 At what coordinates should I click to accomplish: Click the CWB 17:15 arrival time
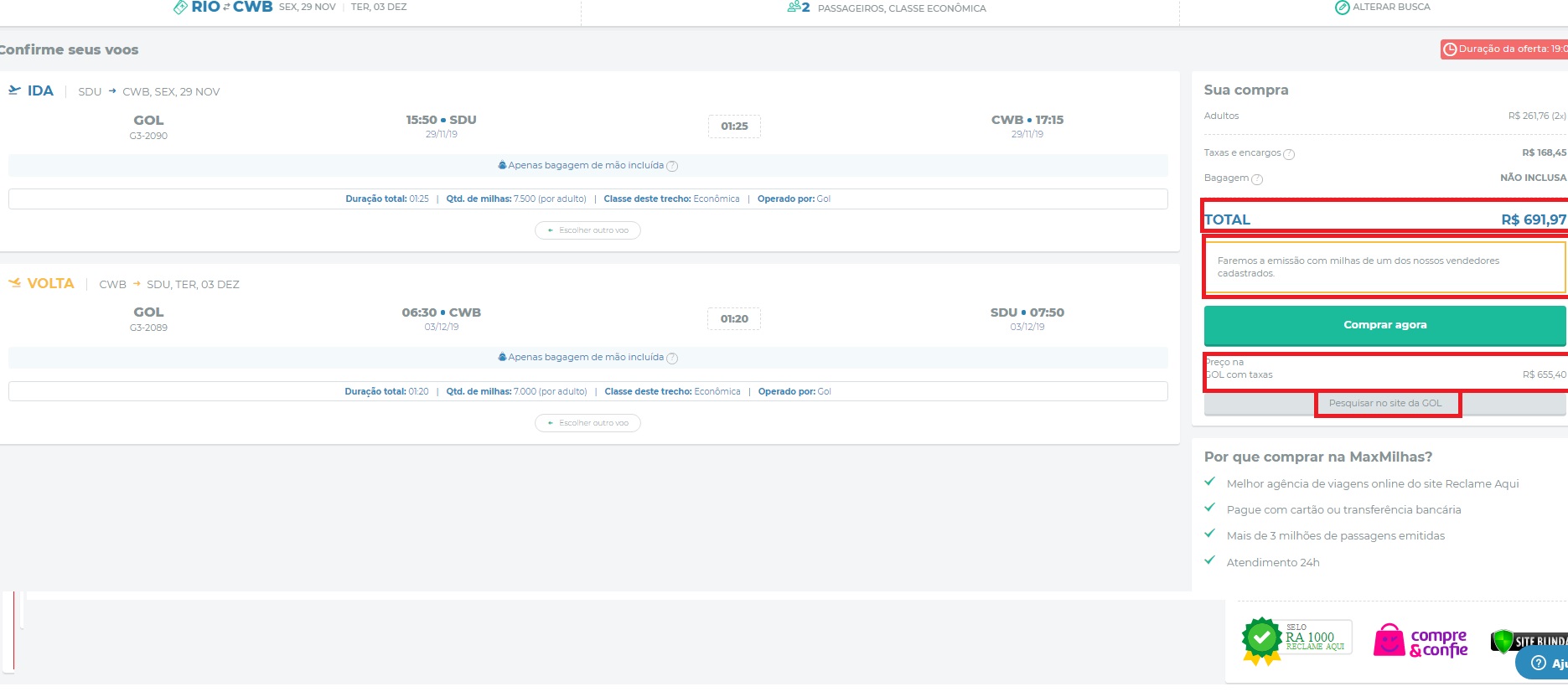(x=1027, y=120)
